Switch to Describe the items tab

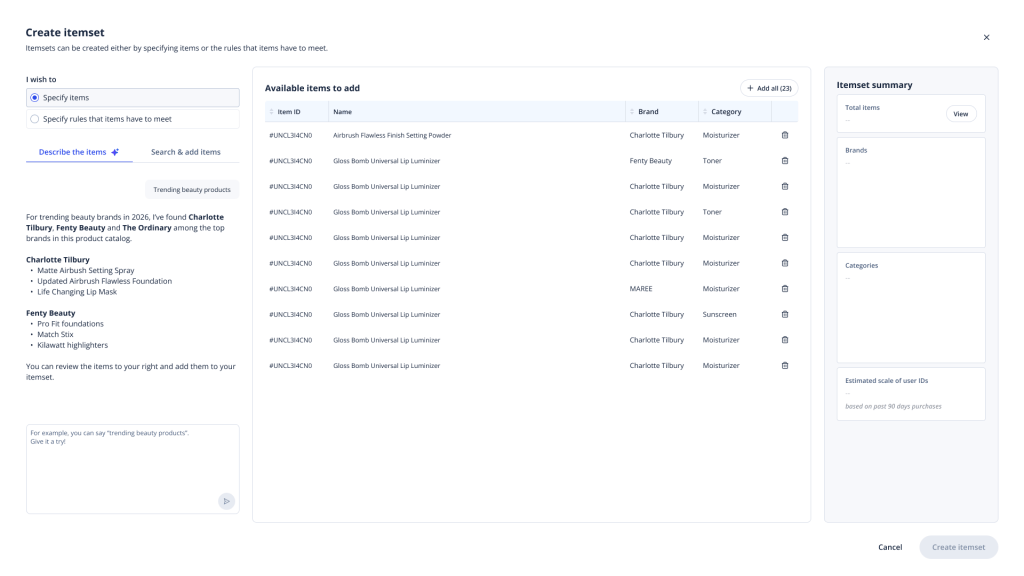click(79, 152)
